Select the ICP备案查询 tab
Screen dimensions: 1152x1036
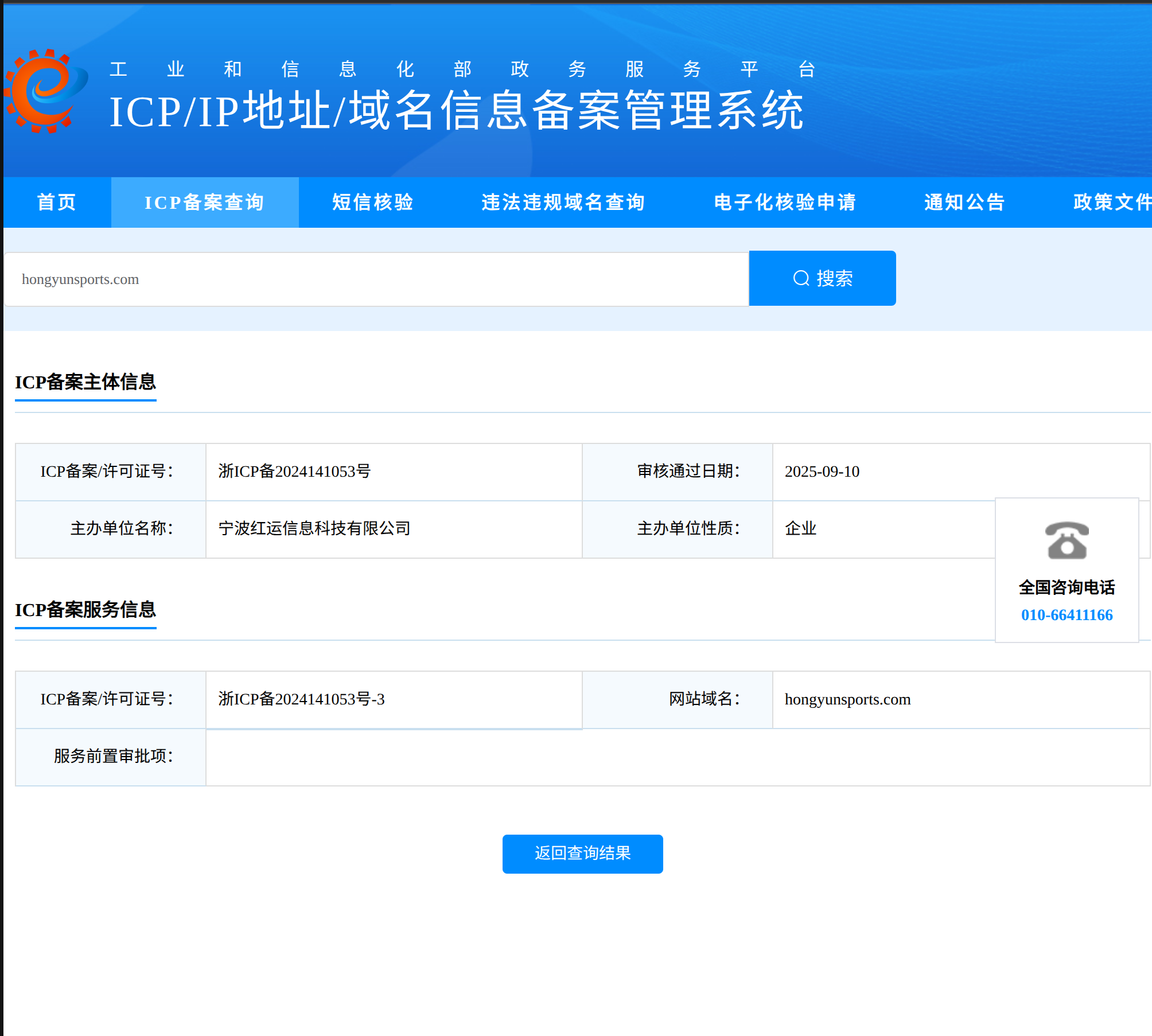click(204, 202)
